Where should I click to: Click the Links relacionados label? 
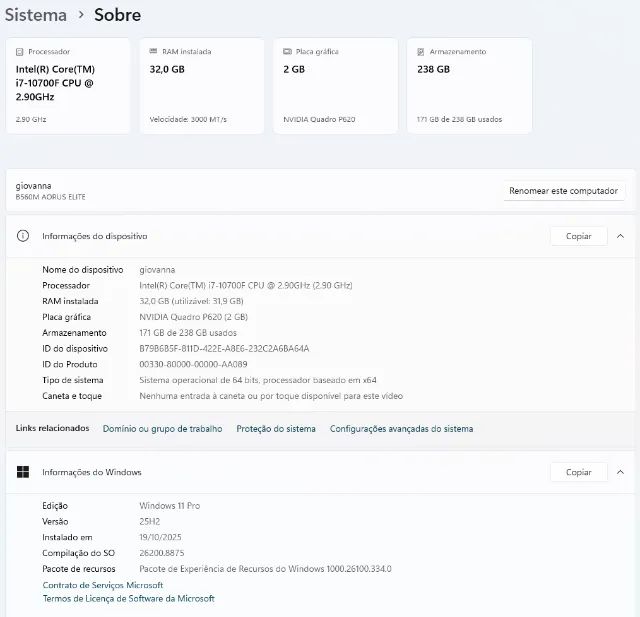pos(52,428)
